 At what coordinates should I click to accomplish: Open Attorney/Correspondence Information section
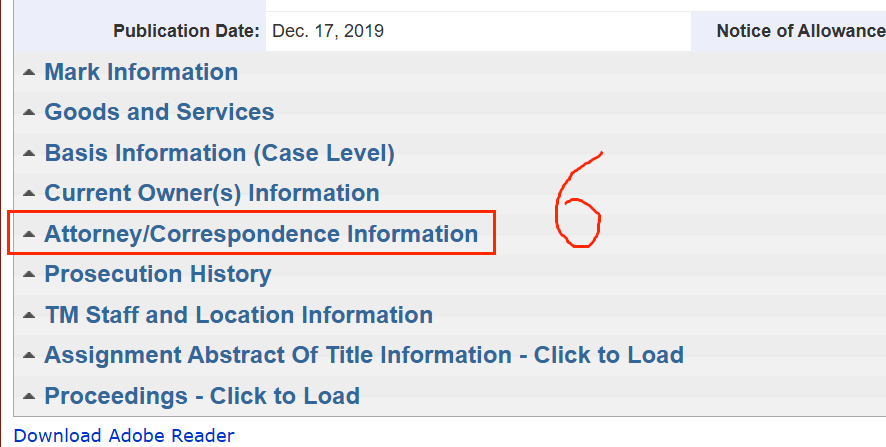click(x=261, y=234)
